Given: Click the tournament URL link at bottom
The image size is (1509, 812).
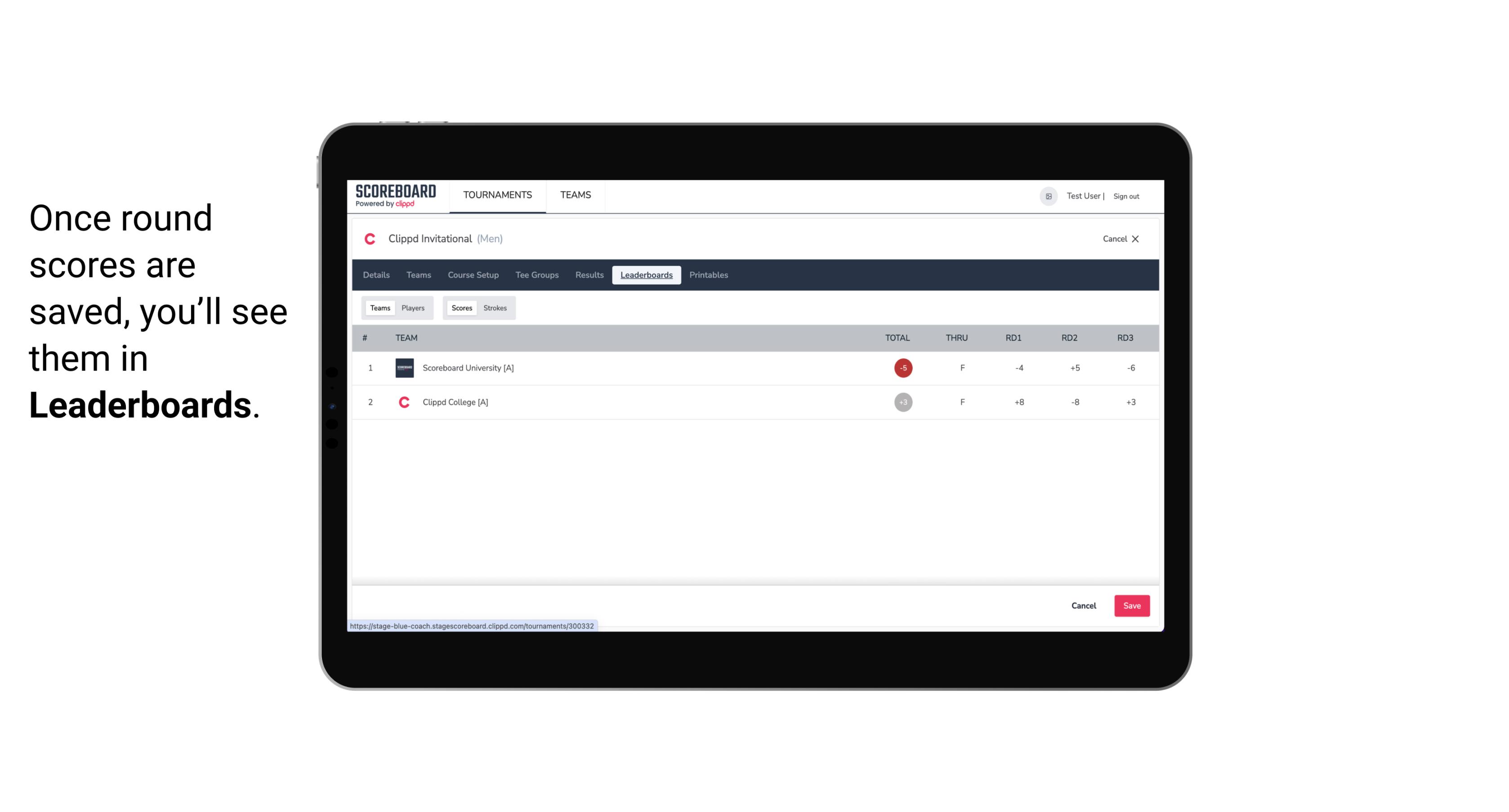Looking at the screenshot, I should coord(472,625).
